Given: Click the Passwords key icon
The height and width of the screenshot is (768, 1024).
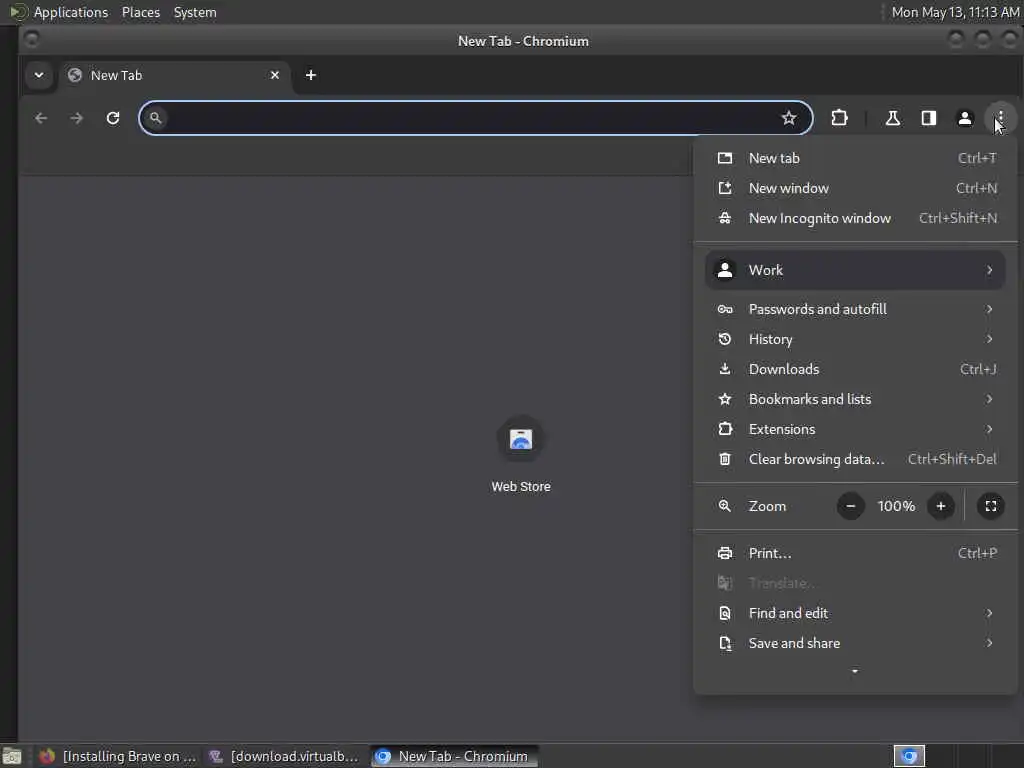Looking at the screenshot, I should 725,310.
